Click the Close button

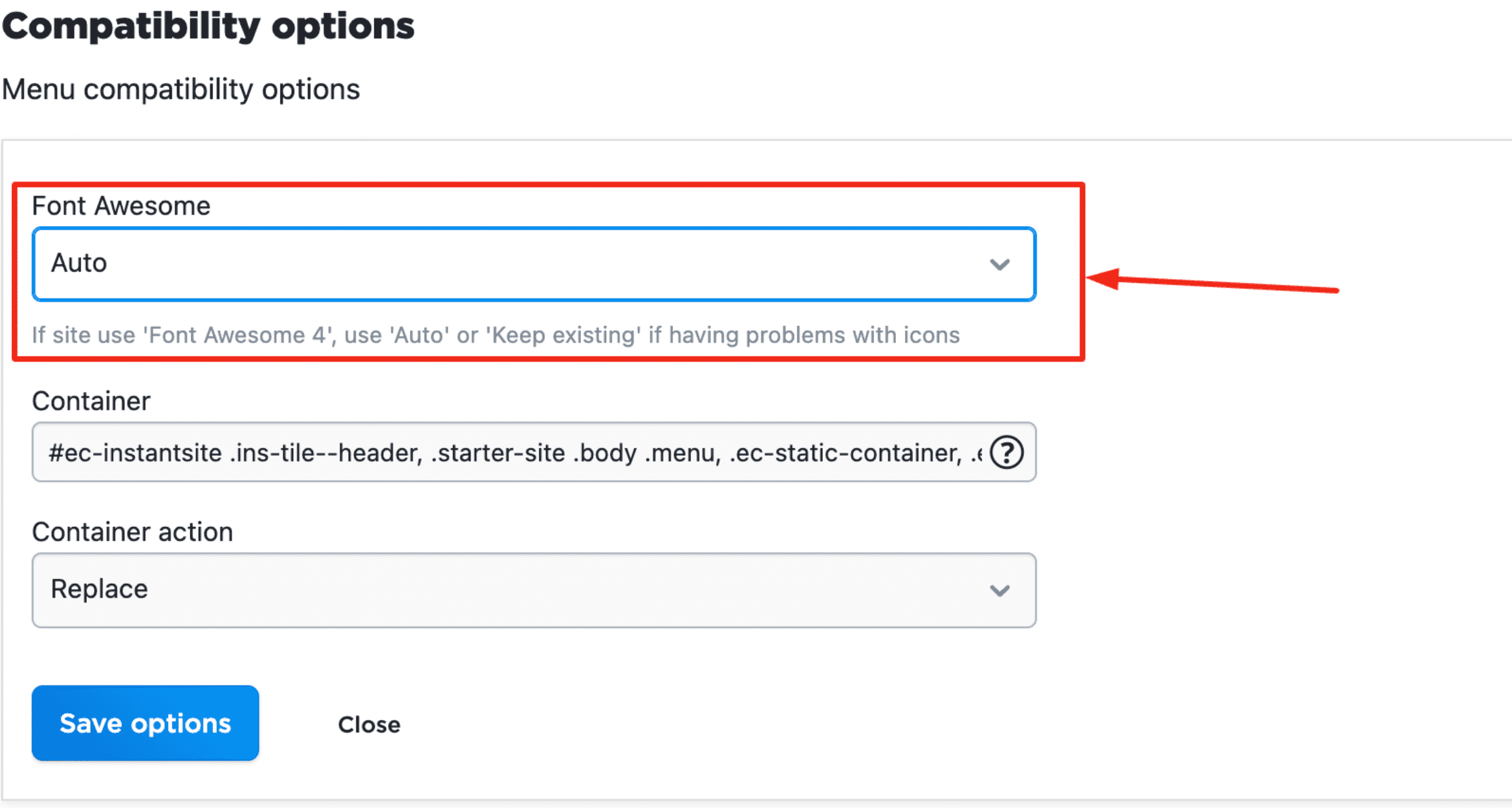(369, 724)
